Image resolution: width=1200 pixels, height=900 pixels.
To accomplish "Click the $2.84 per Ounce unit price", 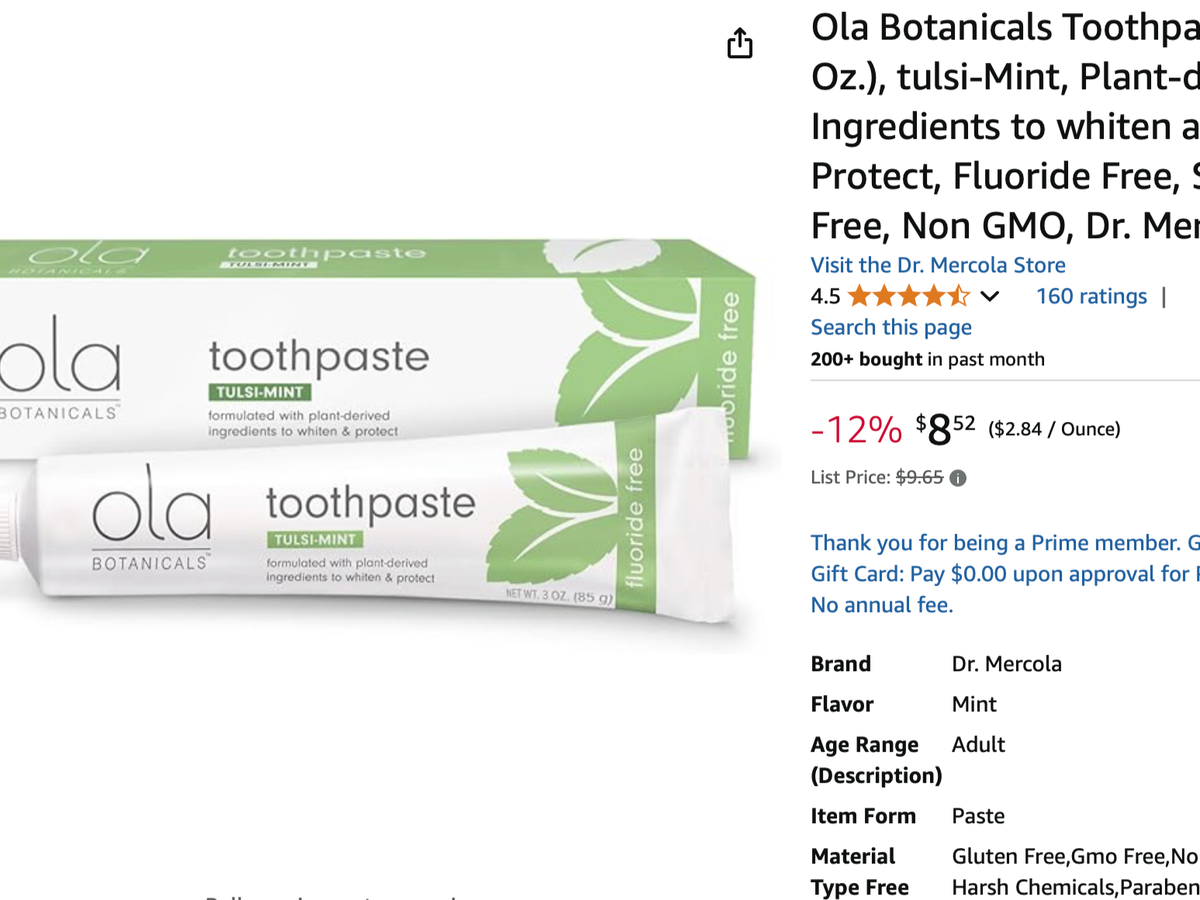I will click(1054, 429).
